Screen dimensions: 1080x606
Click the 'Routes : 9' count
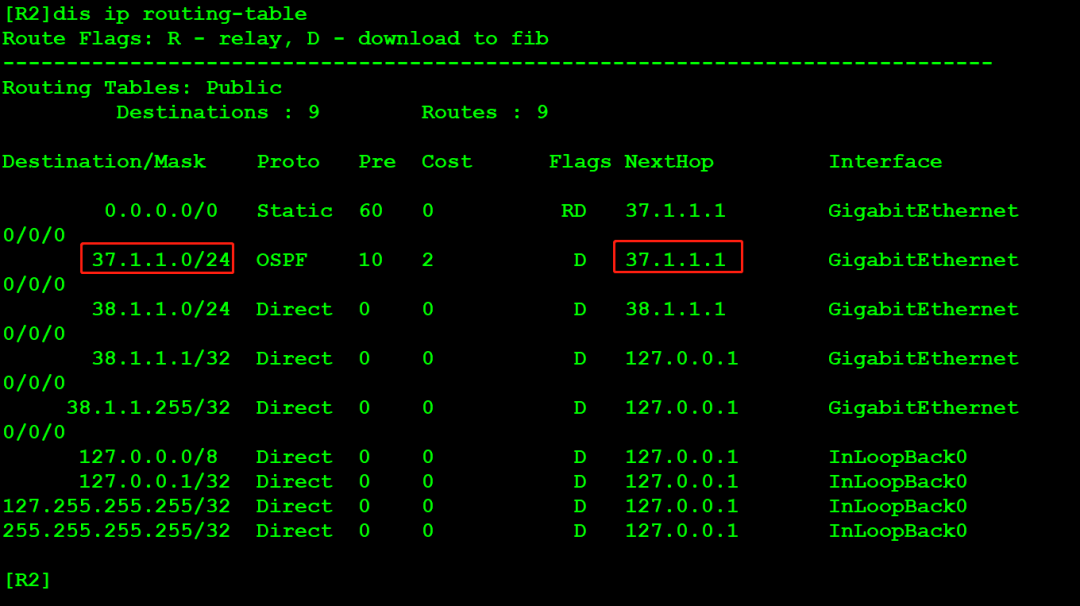pos(485,112)
